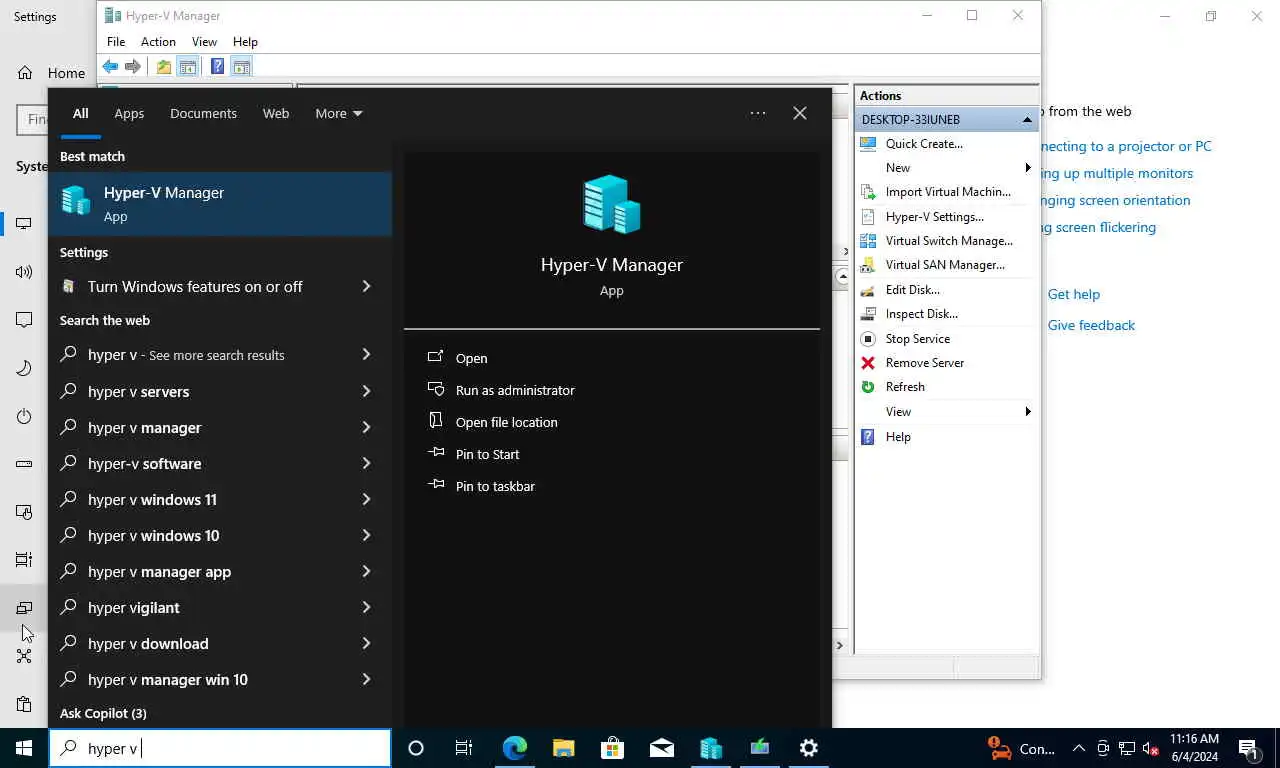Show hidden system tray icons chevron
The width and height of the screenshot is (1280, 768).
(x=1078, y=748)
